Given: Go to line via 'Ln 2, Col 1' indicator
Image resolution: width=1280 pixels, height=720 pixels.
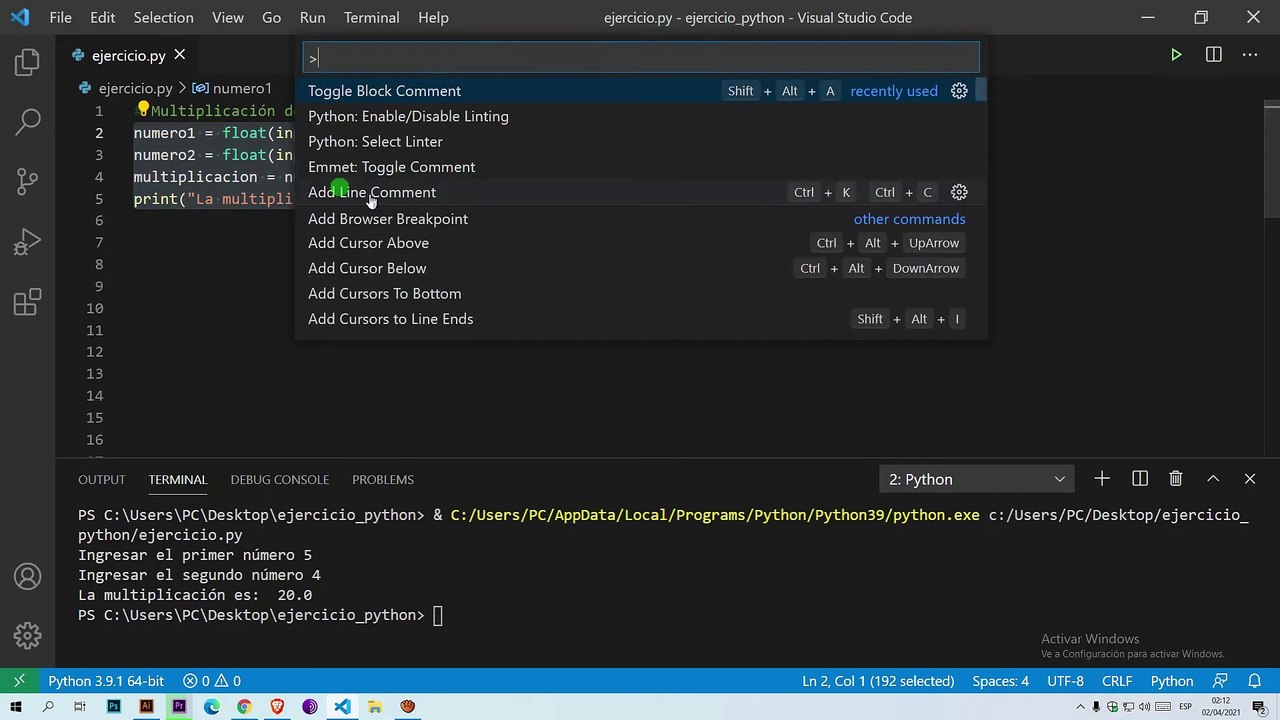Looking at the screenshot, I should (878, 681).
